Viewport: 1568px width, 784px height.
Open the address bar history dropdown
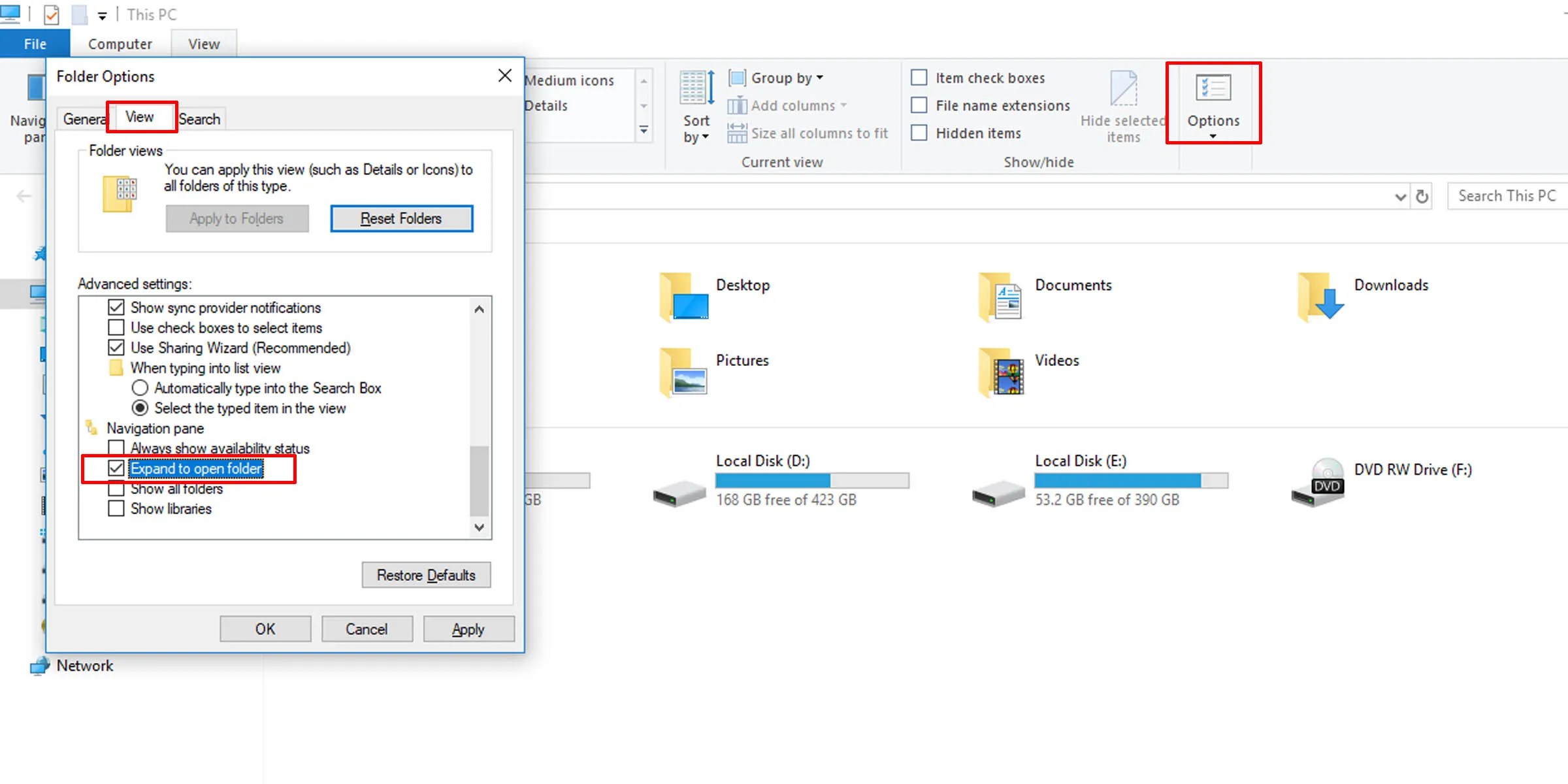1400,195
